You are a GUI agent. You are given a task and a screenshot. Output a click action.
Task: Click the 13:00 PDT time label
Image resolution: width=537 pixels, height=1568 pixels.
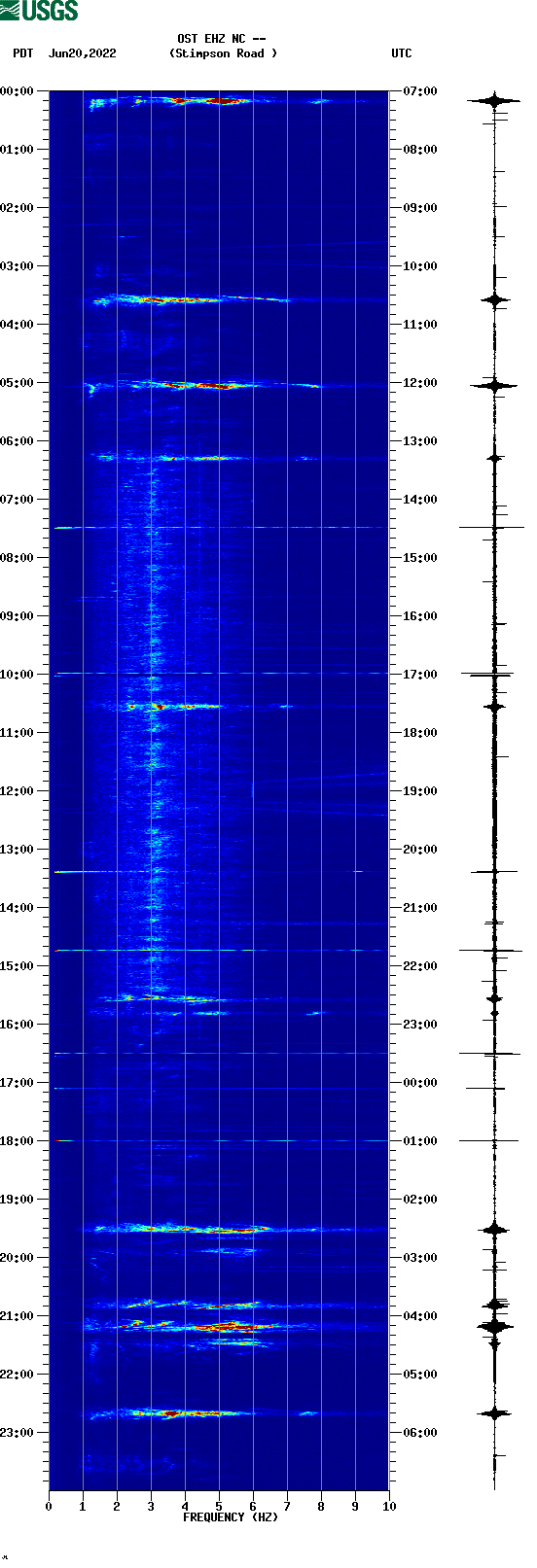[18, 850]
